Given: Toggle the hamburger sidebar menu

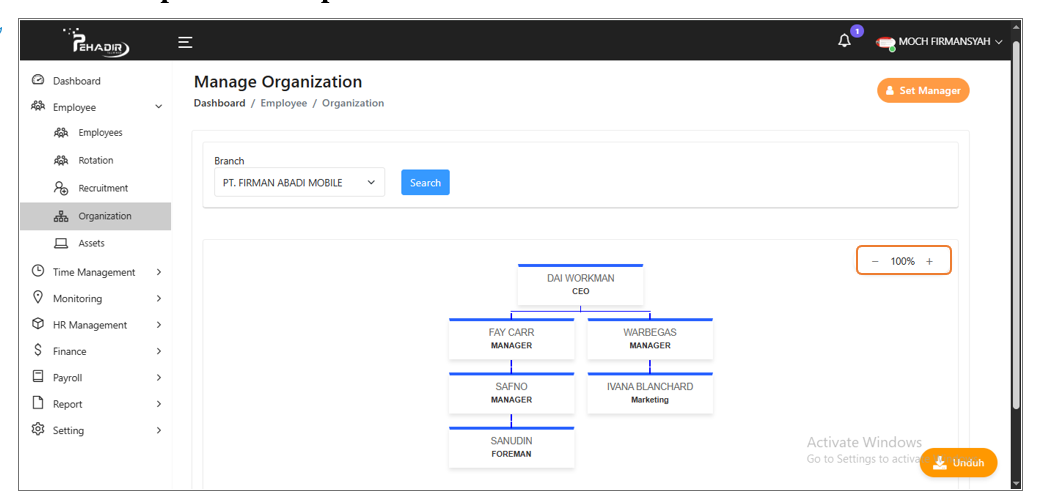Looking at the screenshot, I should click(x=185, y=42).
